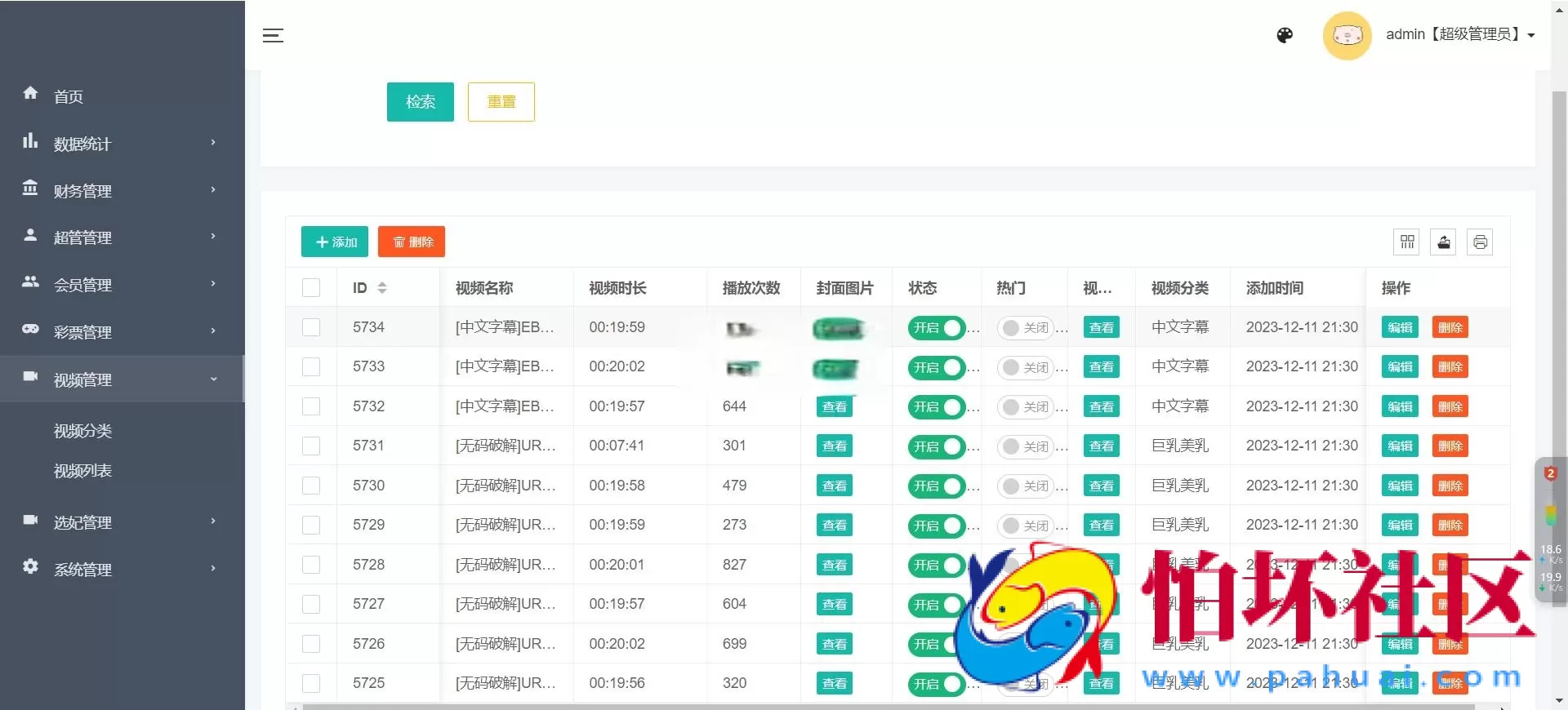Click the print table icon
The width and height of the screenshot is (1568, 710).
(1480, 242)
